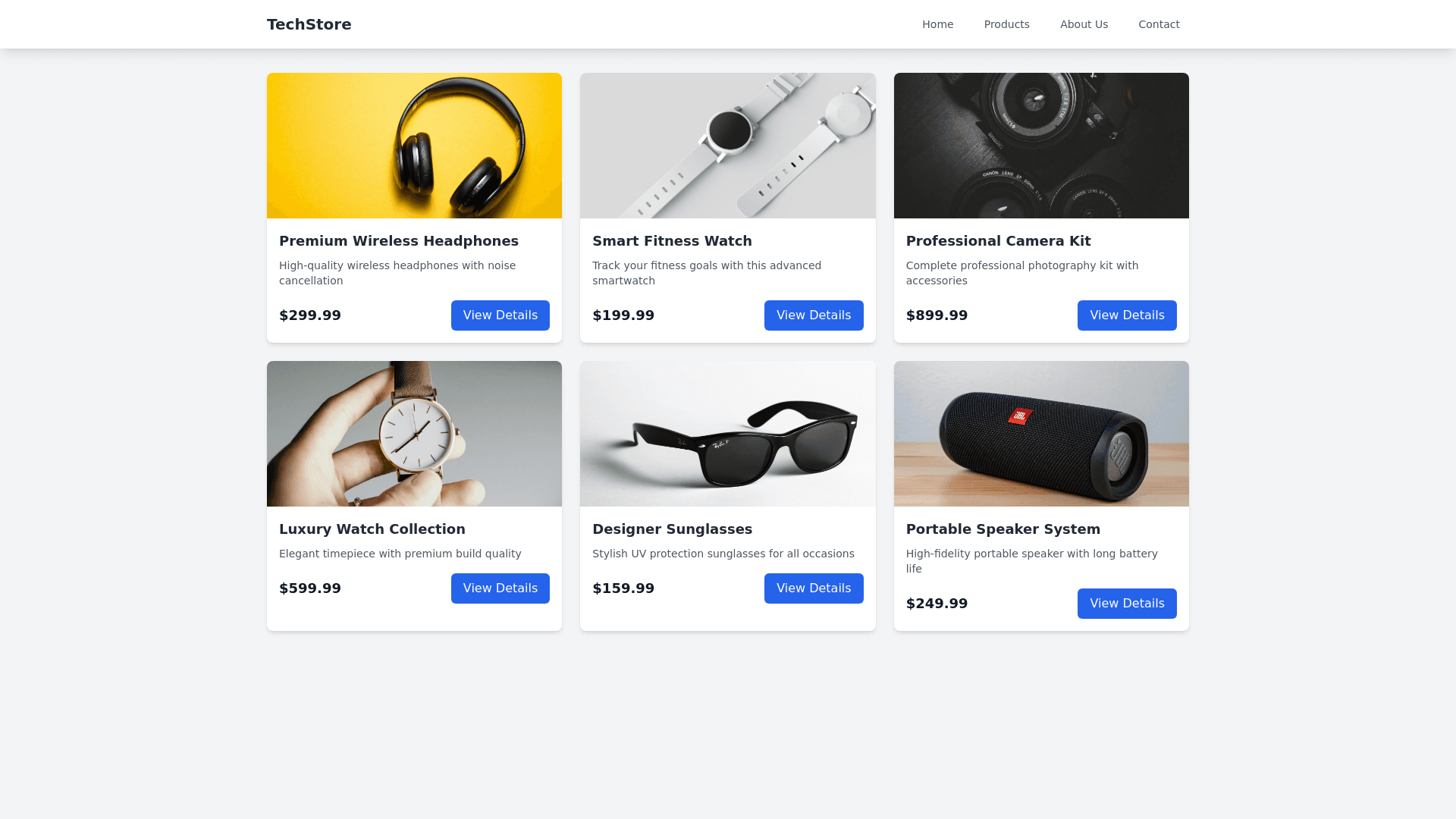Click the Premium Wireless Headphones title
The width and height of the screenshot is (1456, 819).
click(x=399, y=241)
